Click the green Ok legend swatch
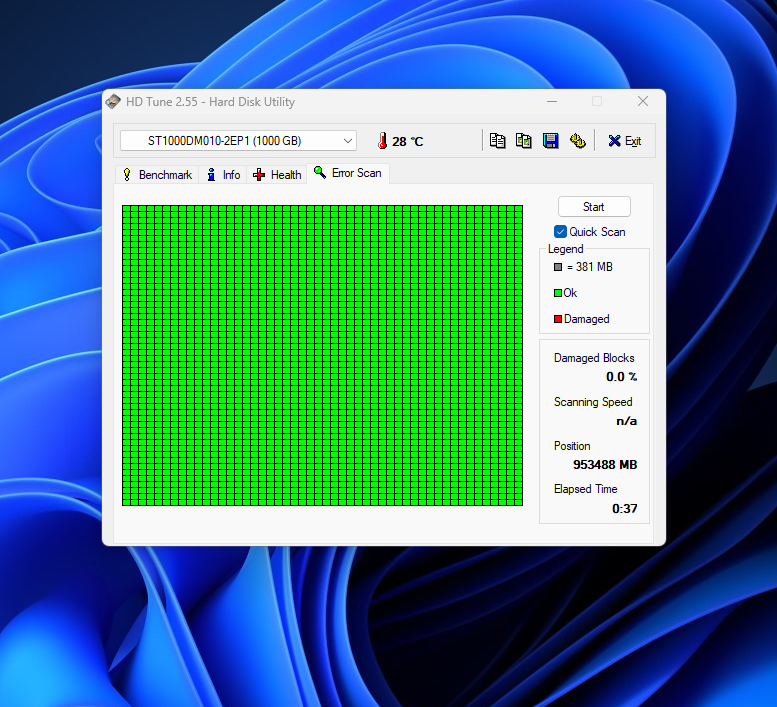 (x=558, y=293)
